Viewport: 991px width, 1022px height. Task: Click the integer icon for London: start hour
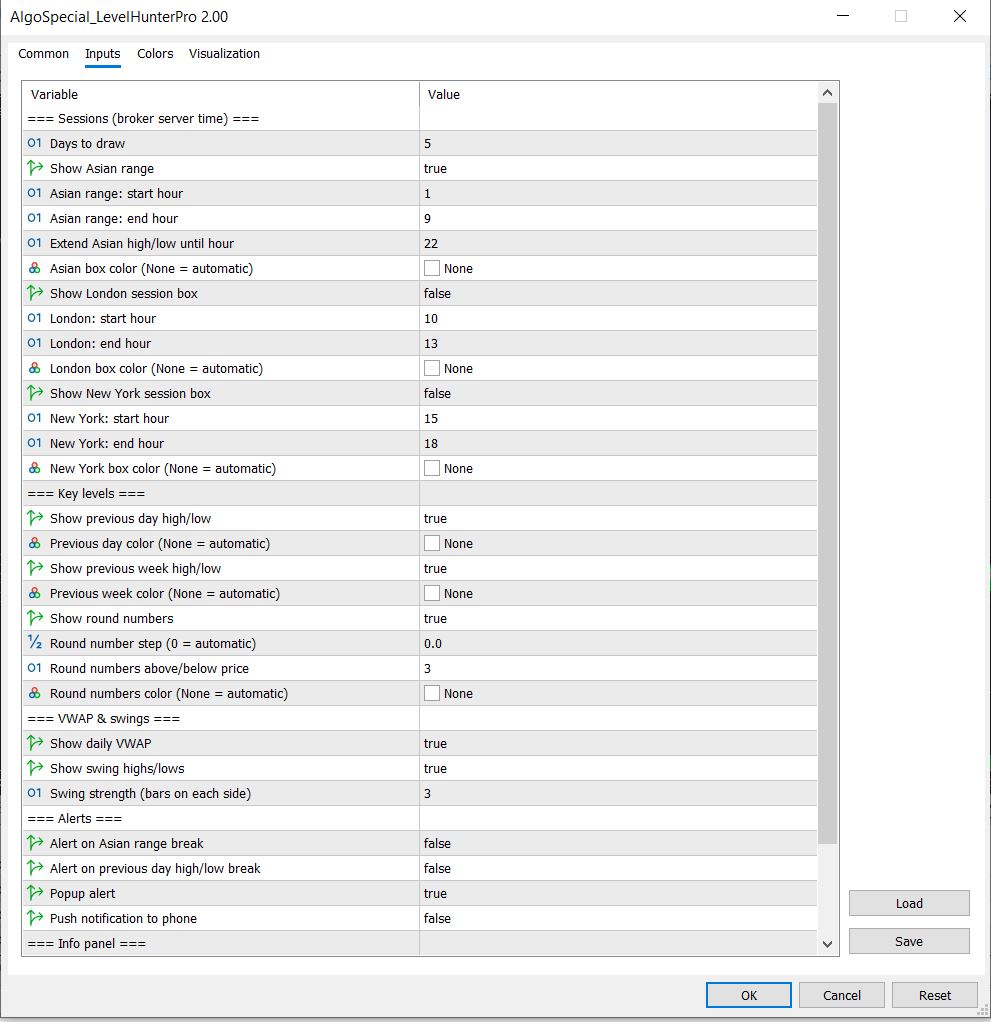(35, 318)
